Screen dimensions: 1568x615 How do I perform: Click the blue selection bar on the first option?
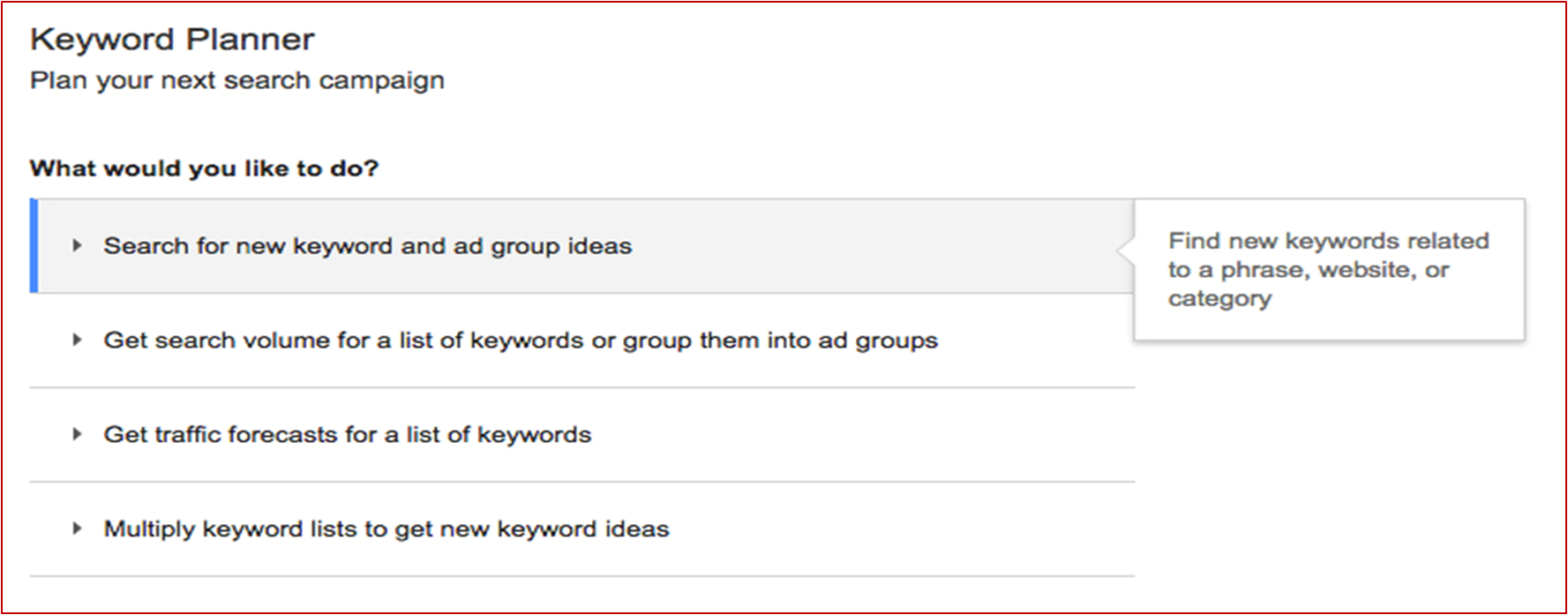pos(34,245)
